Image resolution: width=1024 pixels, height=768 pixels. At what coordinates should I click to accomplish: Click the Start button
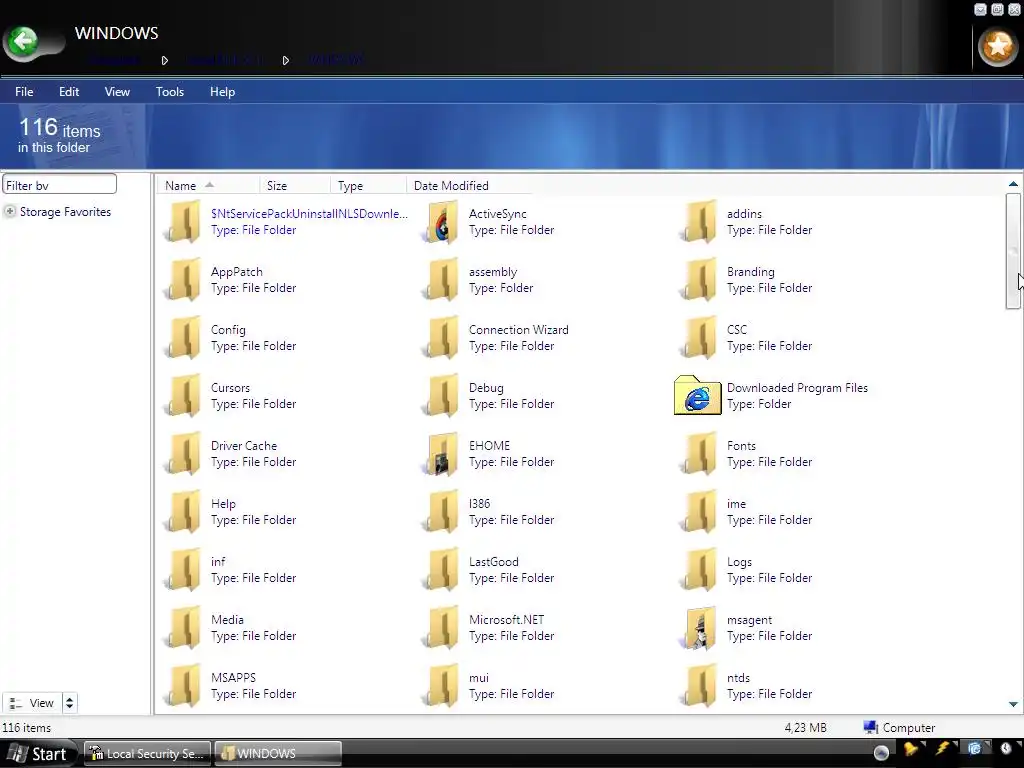coord(39,754)
